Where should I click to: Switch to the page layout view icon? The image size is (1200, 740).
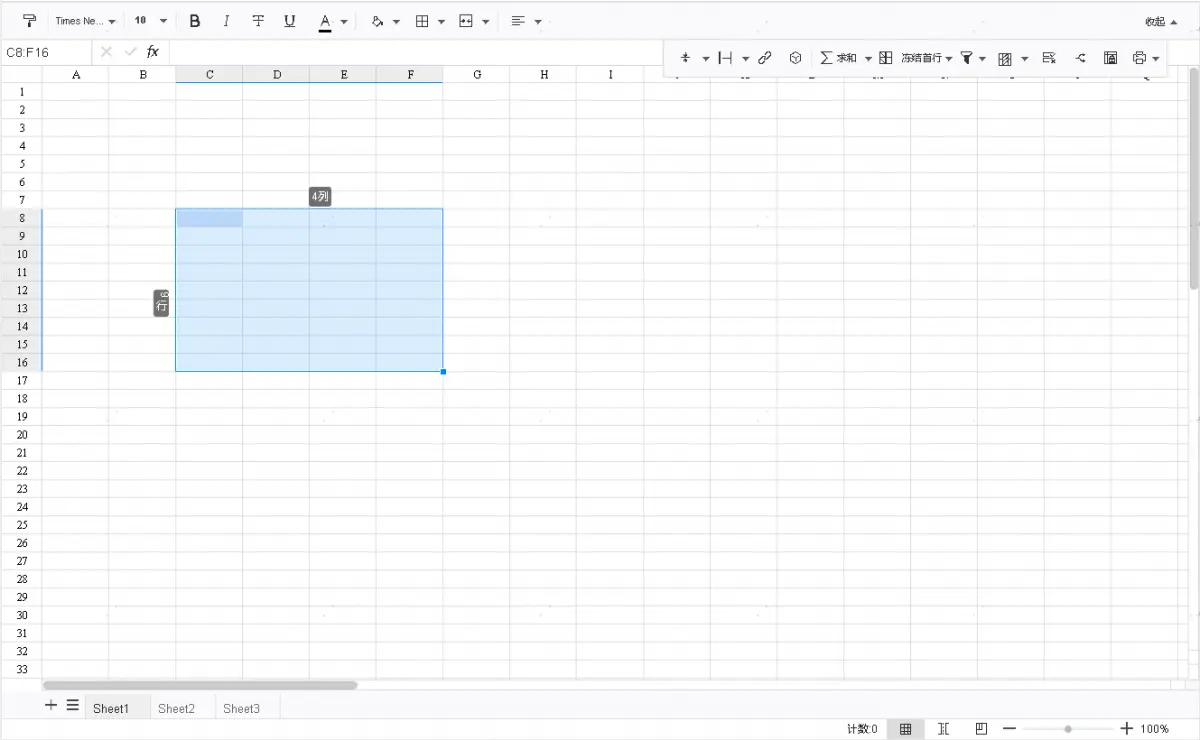[981, 728]
